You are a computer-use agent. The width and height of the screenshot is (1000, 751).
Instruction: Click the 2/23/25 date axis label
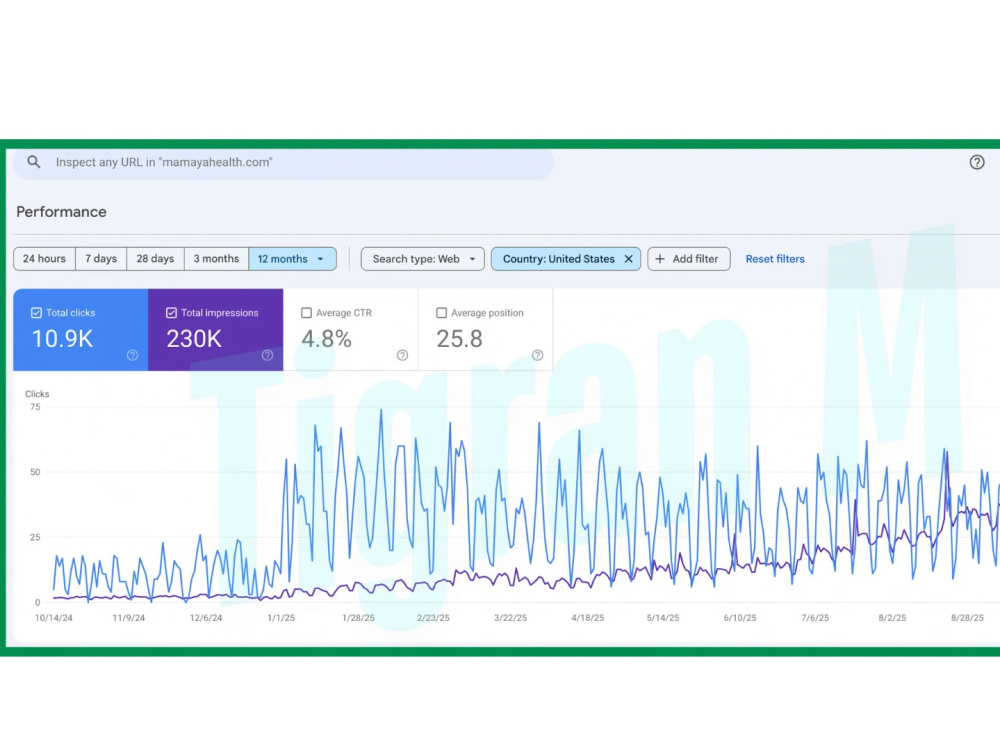tap(433, 618)
